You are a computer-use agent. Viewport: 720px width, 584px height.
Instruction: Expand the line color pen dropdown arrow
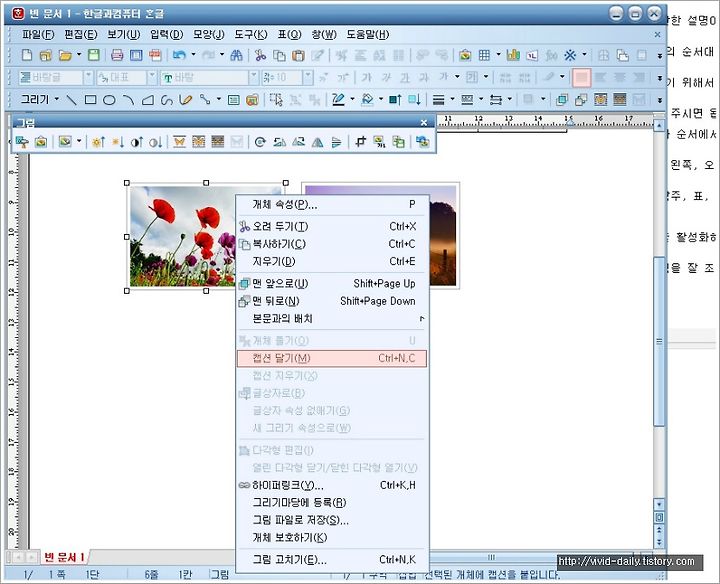352,99
